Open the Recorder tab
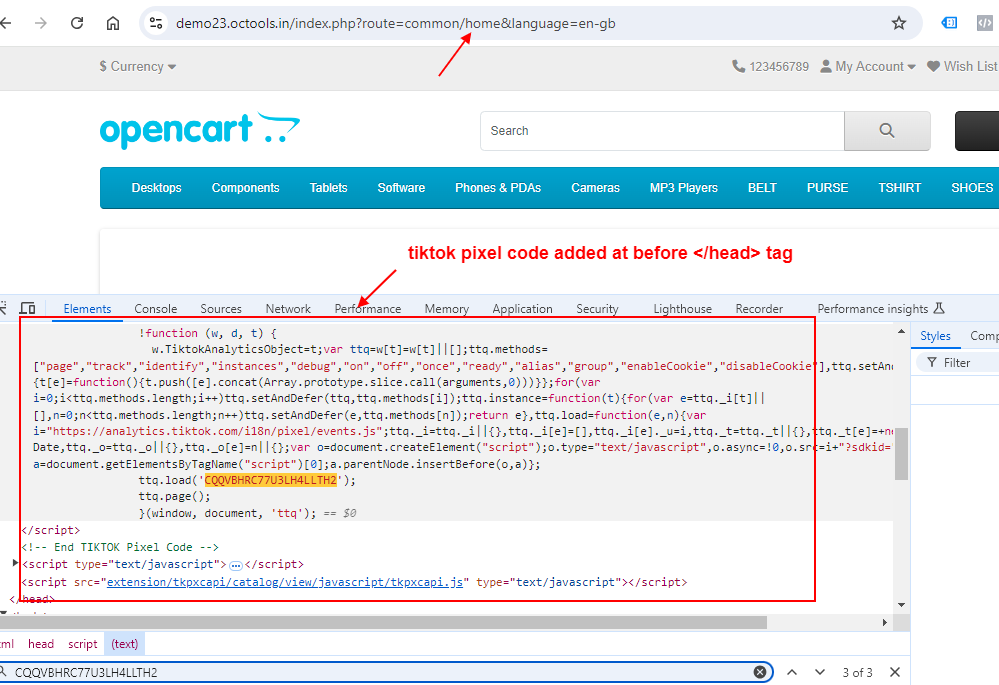The image size is (999, 685). tap(759, 308)
